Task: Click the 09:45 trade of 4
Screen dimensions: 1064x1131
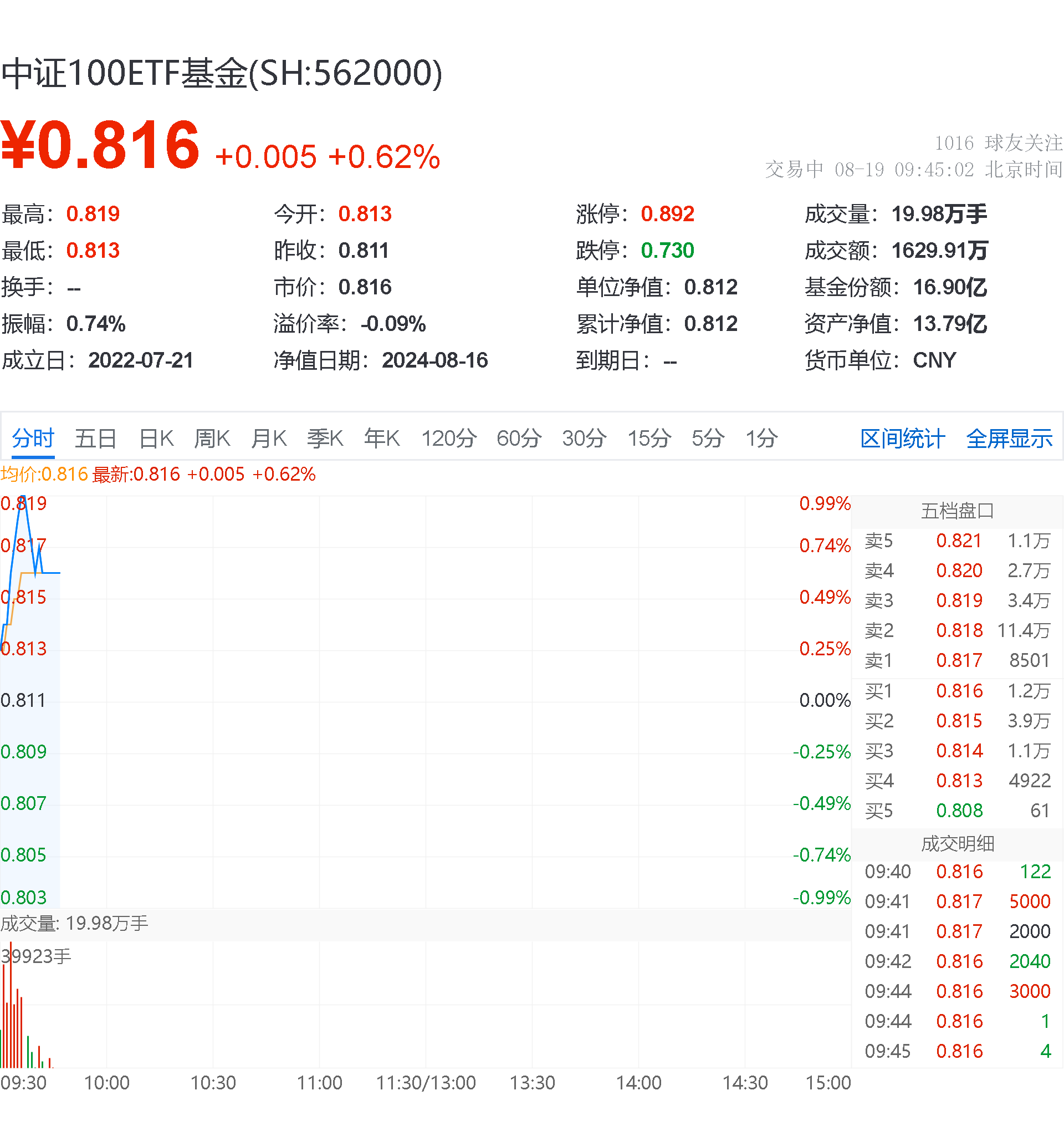Action: [958, 1051]
